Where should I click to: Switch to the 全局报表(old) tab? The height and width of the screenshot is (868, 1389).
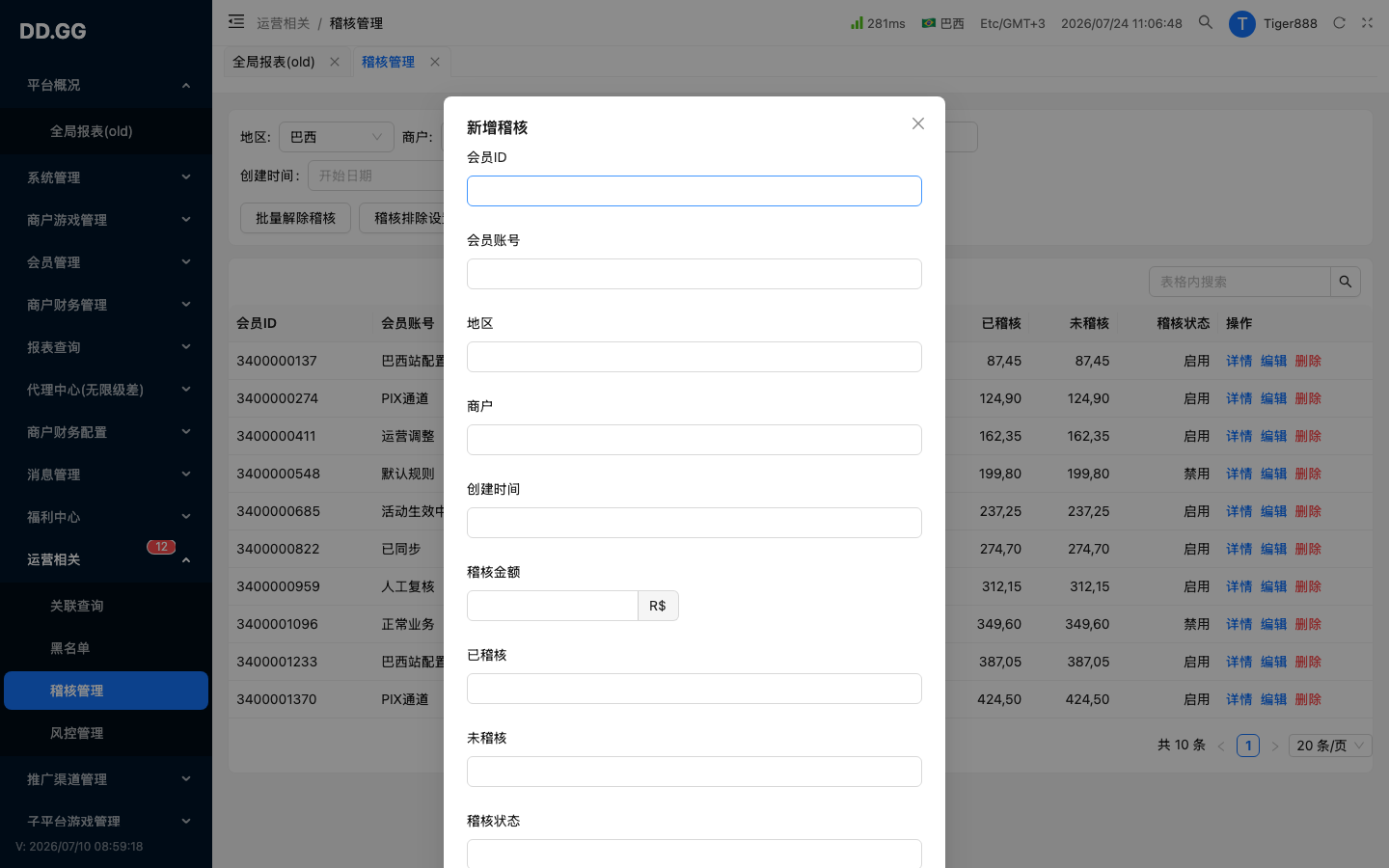274,62
